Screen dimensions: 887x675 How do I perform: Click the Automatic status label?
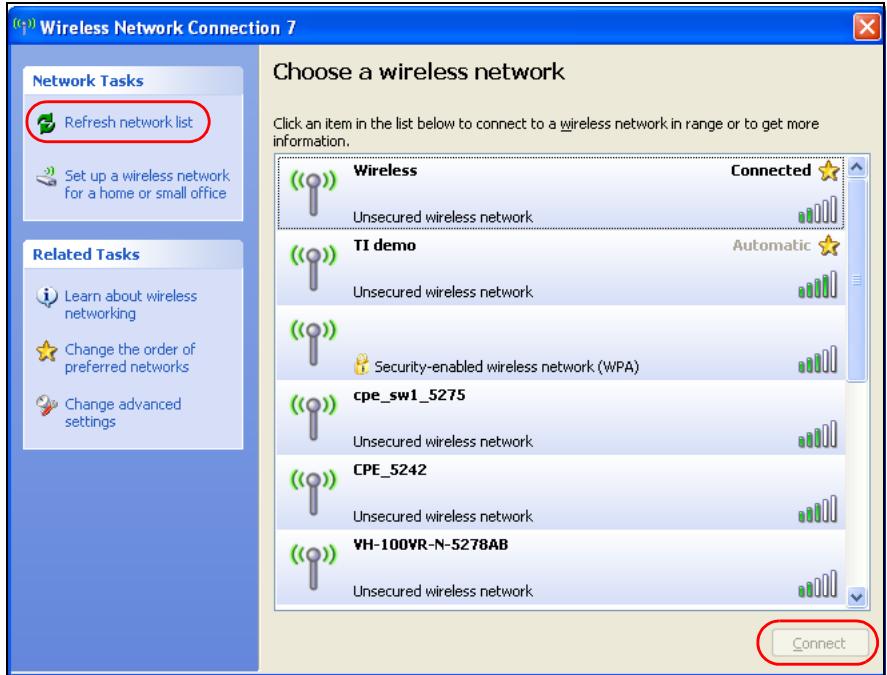pos(772,245)
